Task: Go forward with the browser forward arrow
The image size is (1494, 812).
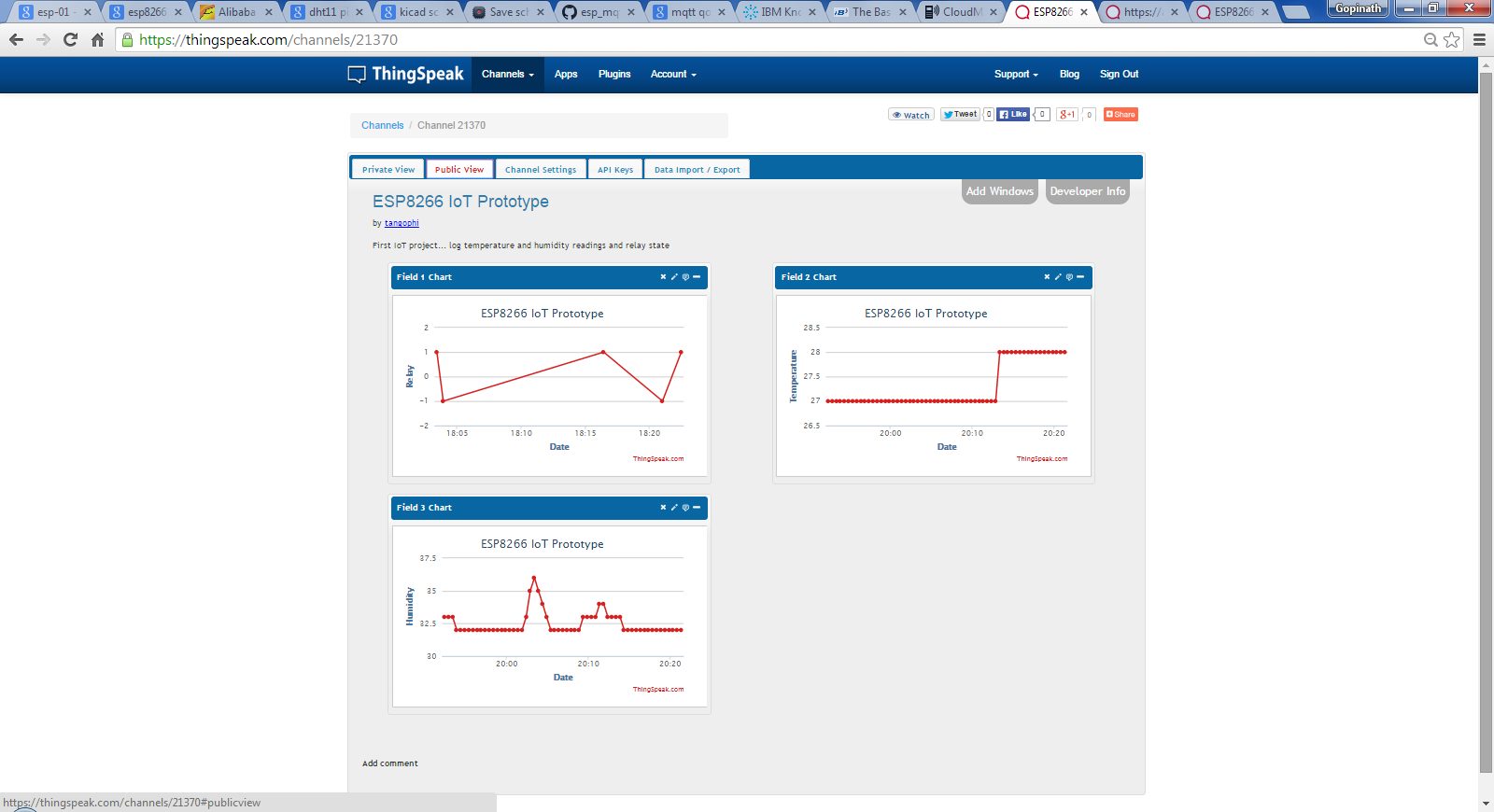Action: (x=43, y=40)
